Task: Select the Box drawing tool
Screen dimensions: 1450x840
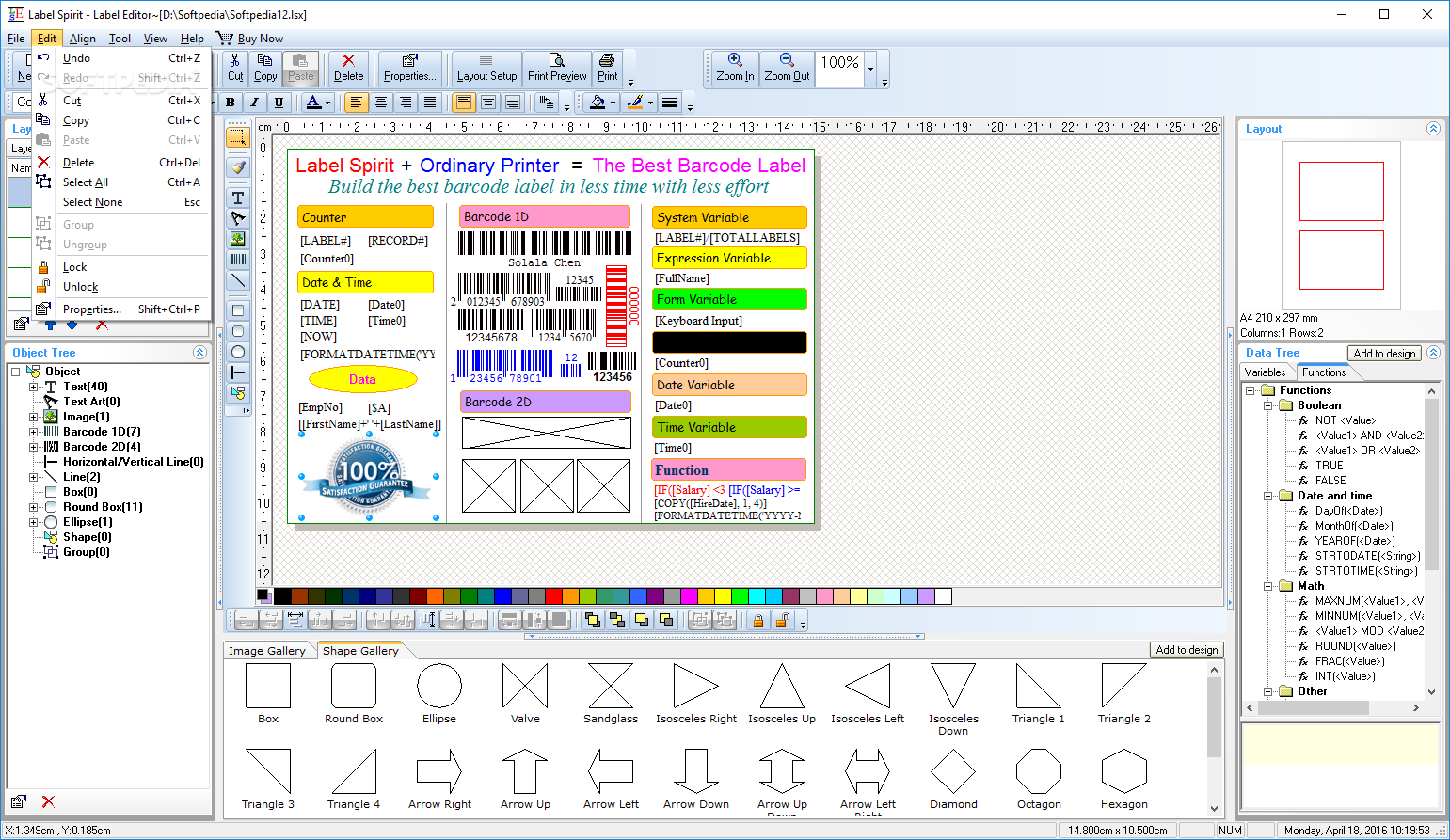Action: tap(238, 310)
